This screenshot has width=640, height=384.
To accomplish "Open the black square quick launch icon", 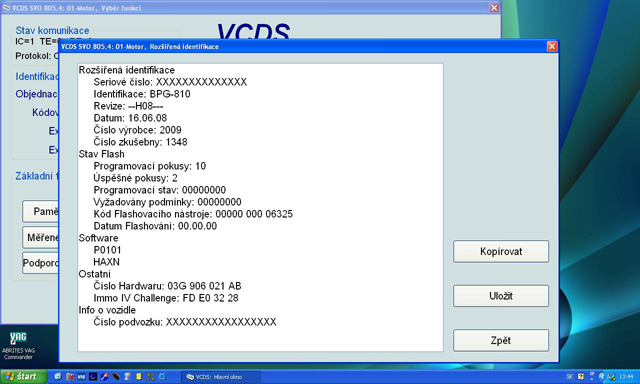I will click(x=93, y=376).
